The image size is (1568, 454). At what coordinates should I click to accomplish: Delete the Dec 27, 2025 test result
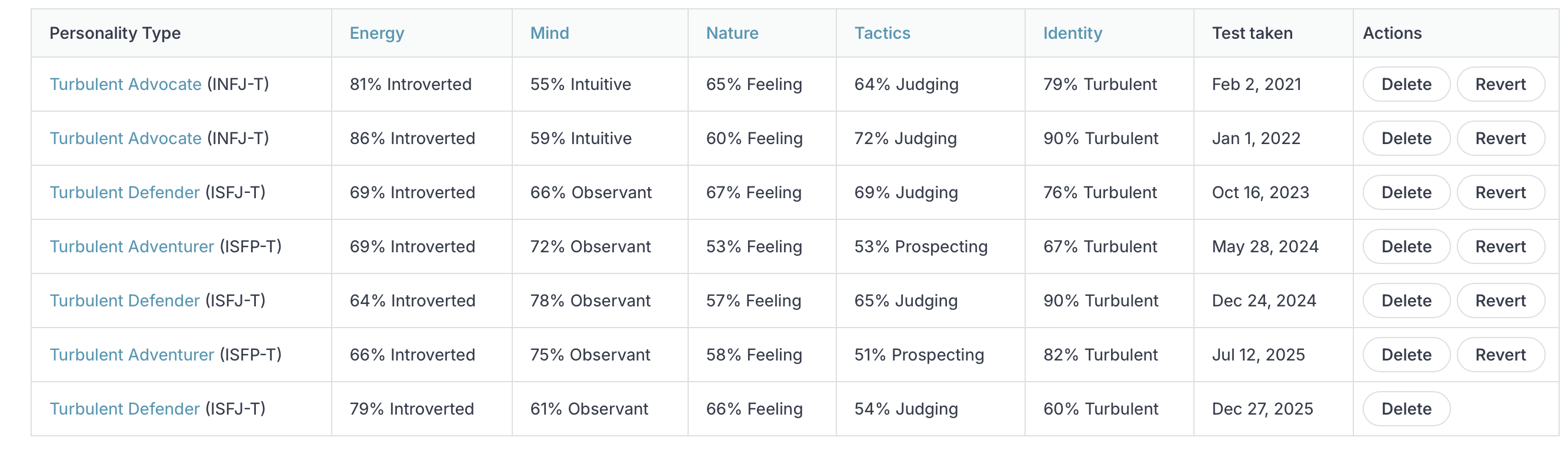pyautogui.click(x=1406, y=409)
